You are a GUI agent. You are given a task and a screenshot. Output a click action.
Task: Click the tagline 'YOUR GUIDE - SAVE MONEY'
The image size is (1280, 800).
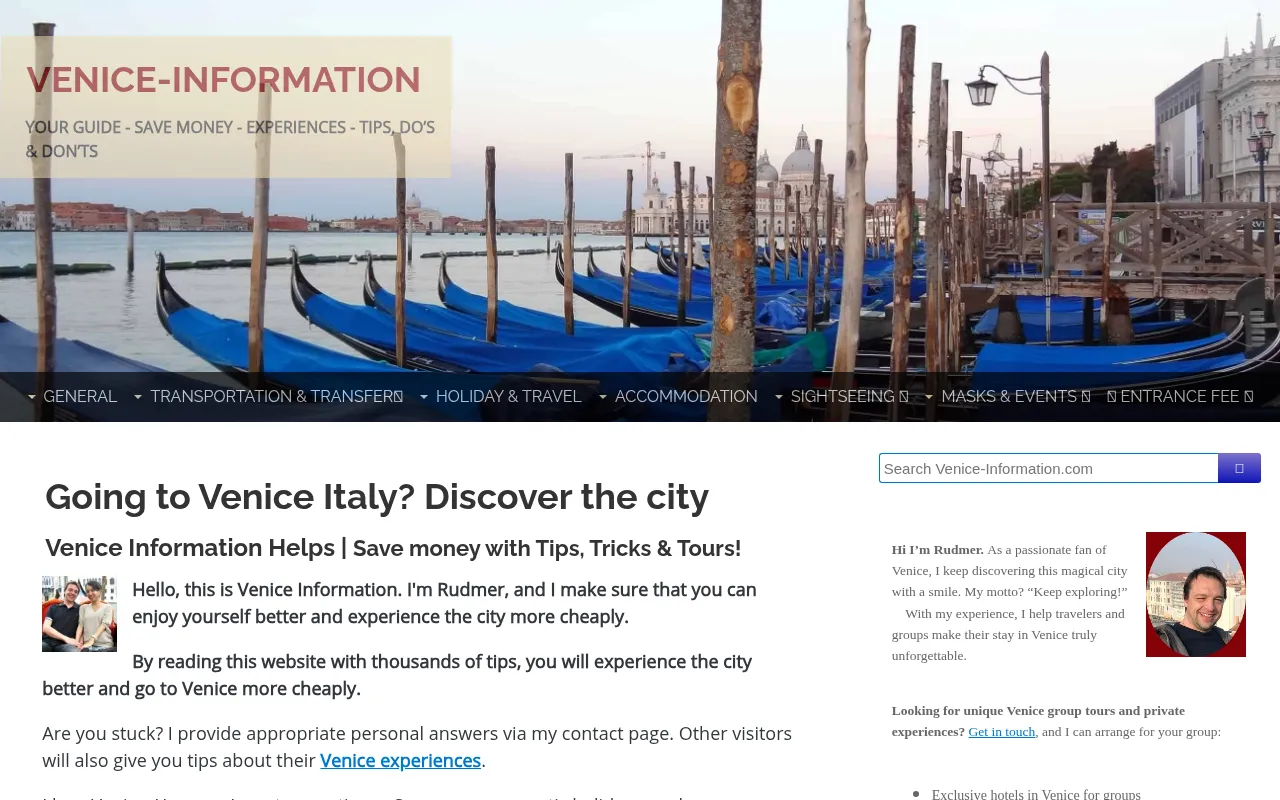[135, 127]
